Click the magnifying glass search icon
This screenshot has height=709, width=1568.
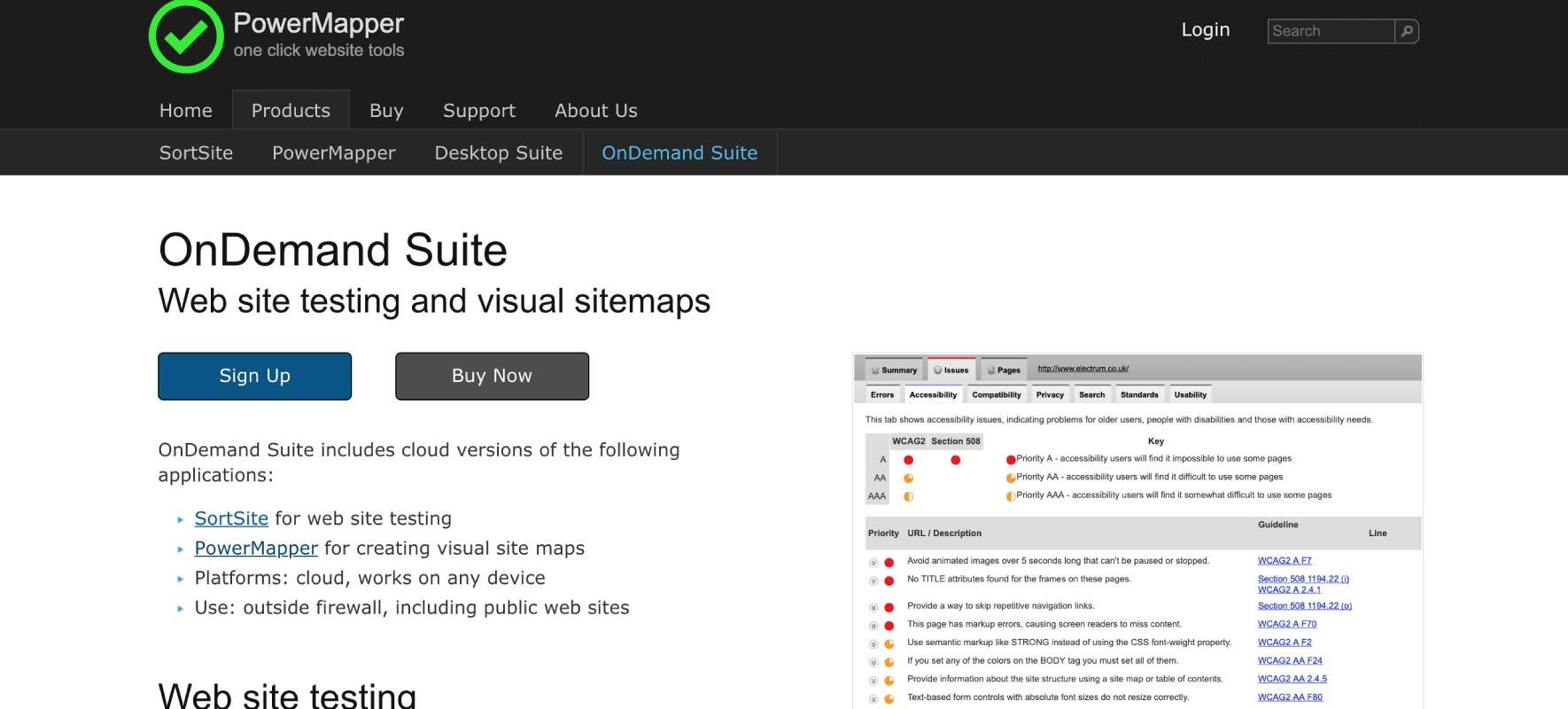pyautogui.click(x=1409, y=31)
